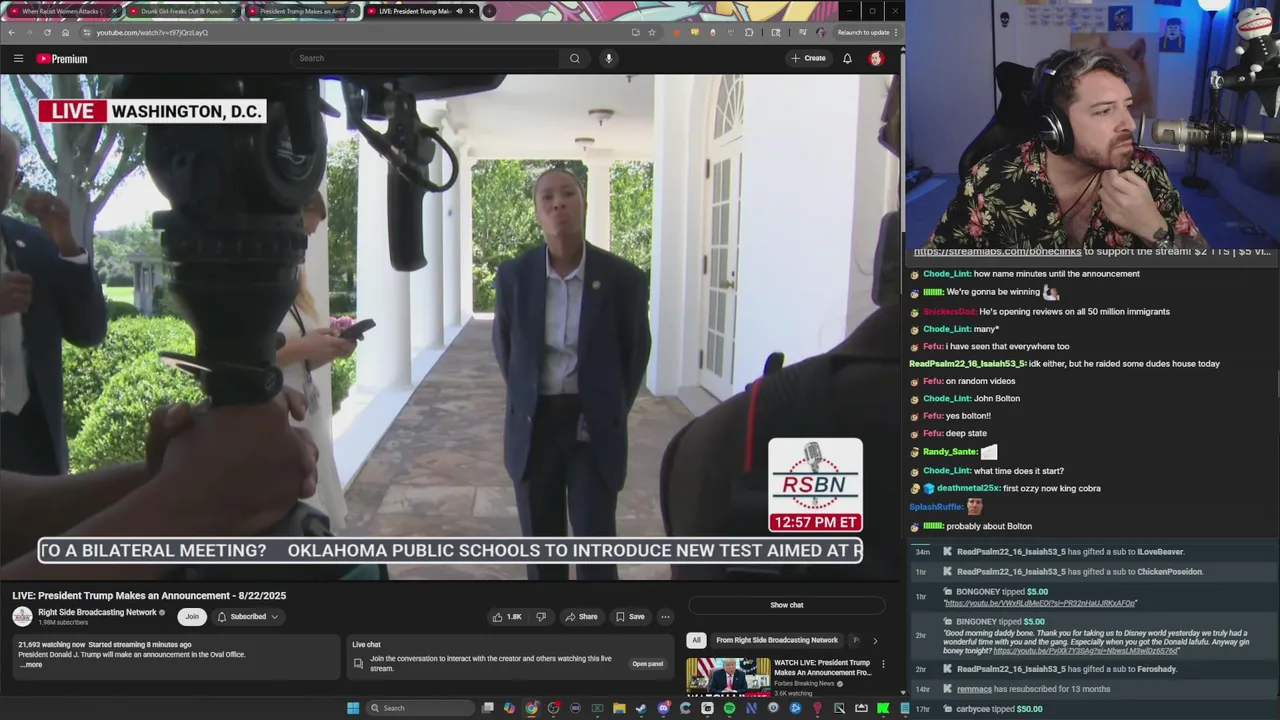
Task: Click the Create button
Action: [x=809, y=58]
